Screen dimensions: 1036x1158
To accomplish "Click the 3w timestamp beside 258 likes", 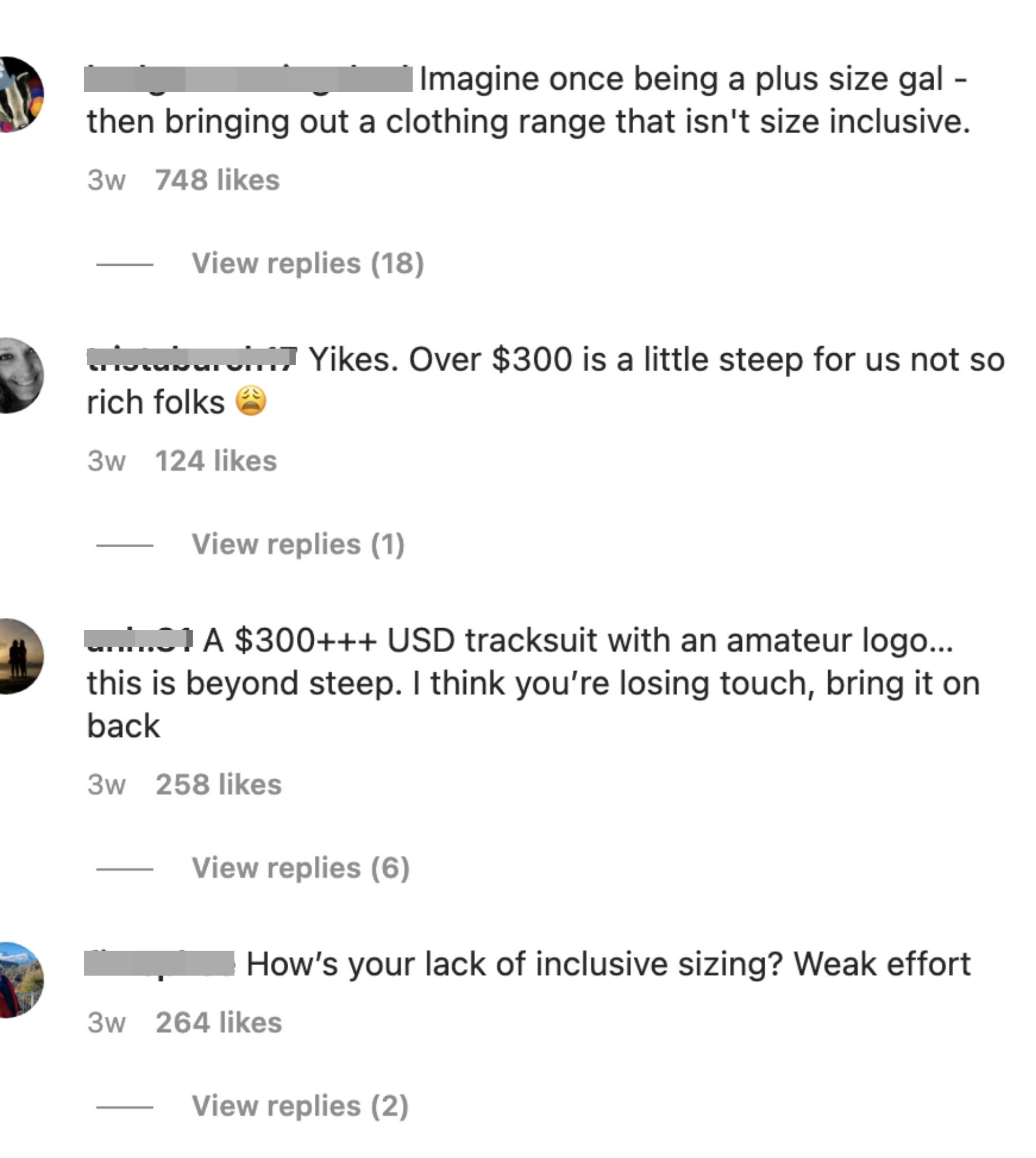I will tap(106, 785).
